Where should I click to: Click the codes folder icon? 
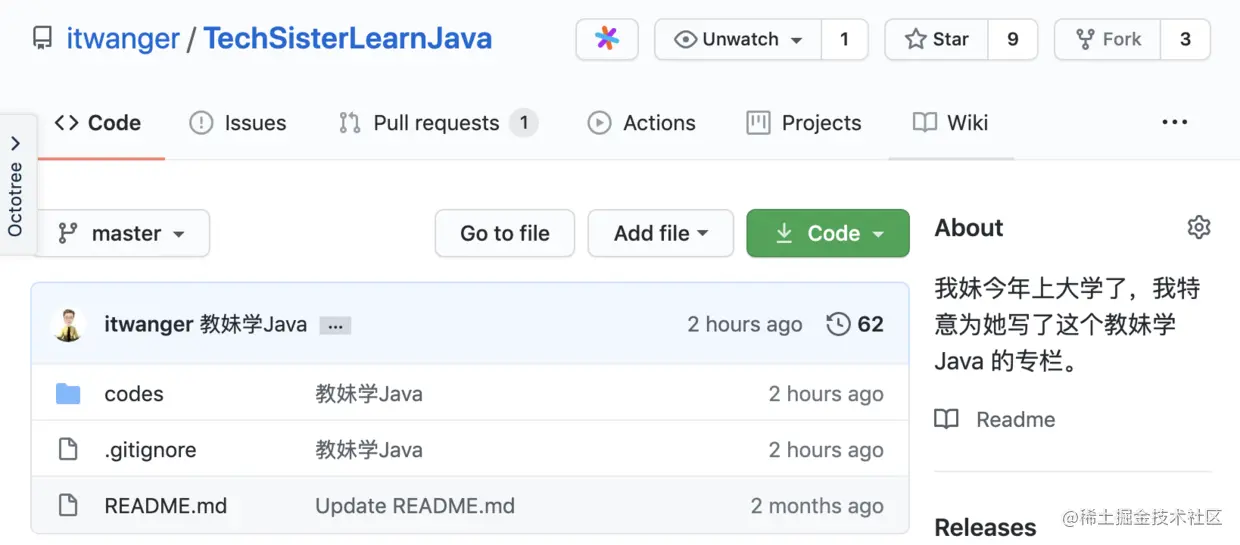coord(68,394)
